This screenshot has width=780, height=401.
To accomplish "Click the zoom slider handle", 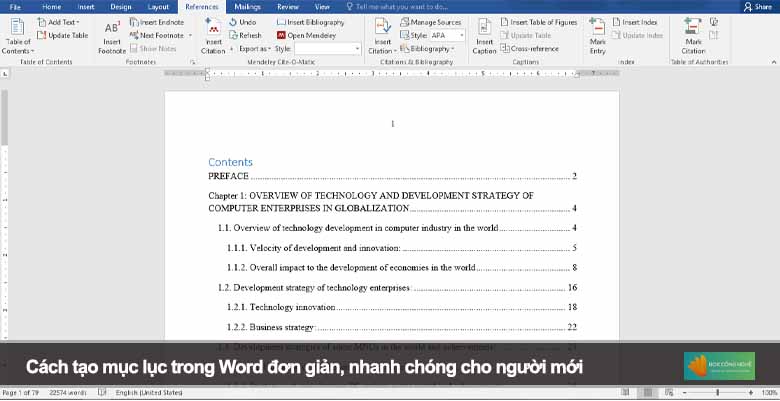I will coord(717,393).
